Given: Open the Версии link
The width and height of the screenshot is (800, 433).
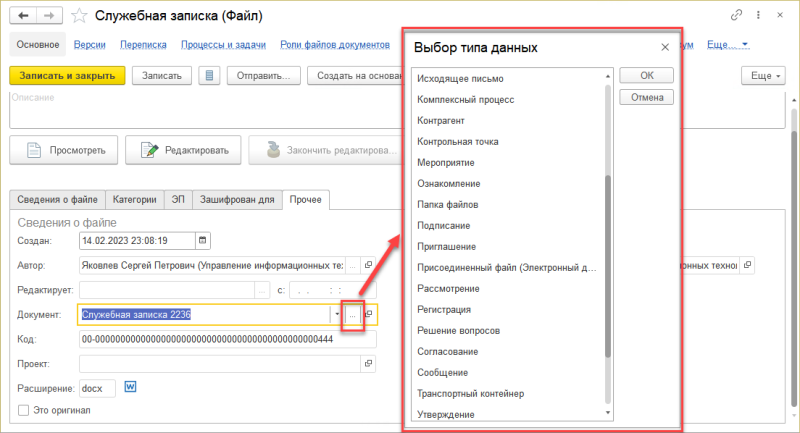Looking at the screenshot, I should pyautogui.click(x=92, y=45).
